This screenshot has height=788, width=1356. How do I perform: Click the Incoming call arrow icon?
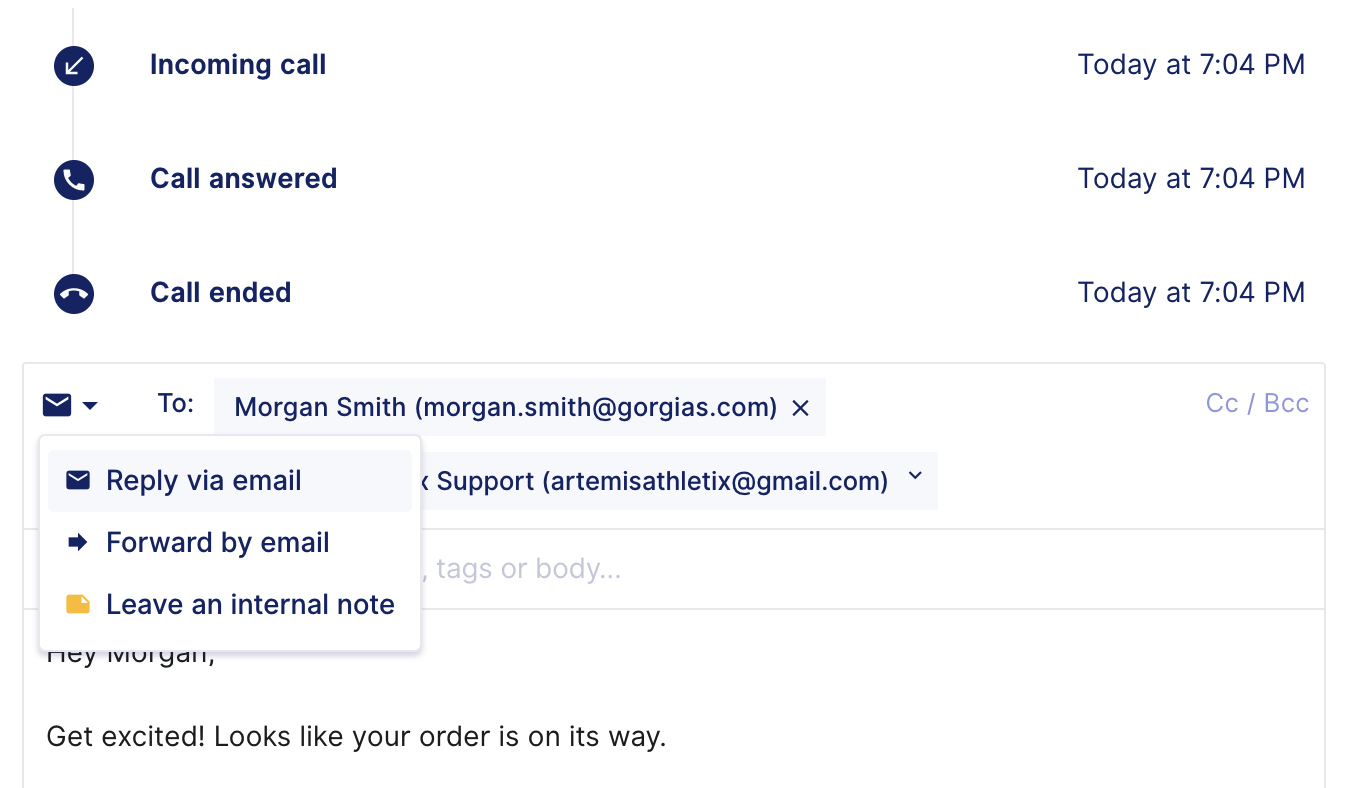[x=74, y=67]
